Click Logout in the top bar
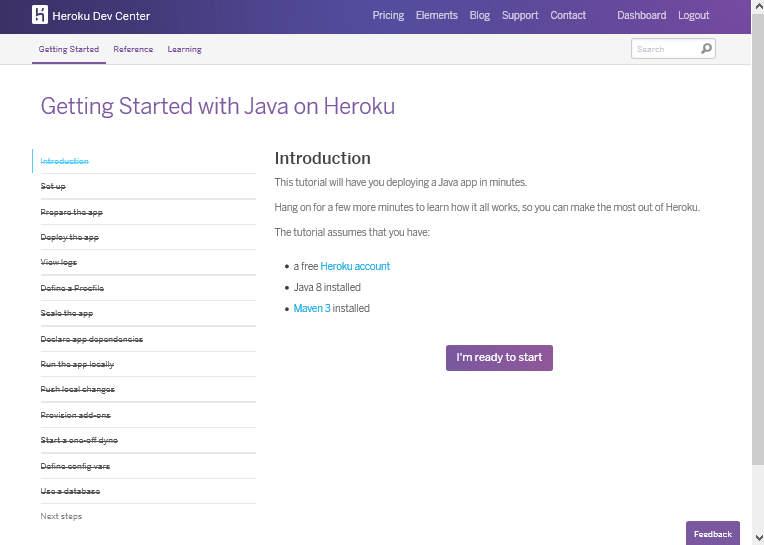This screenshot has height=545, width=764. [x=693, y=15]
